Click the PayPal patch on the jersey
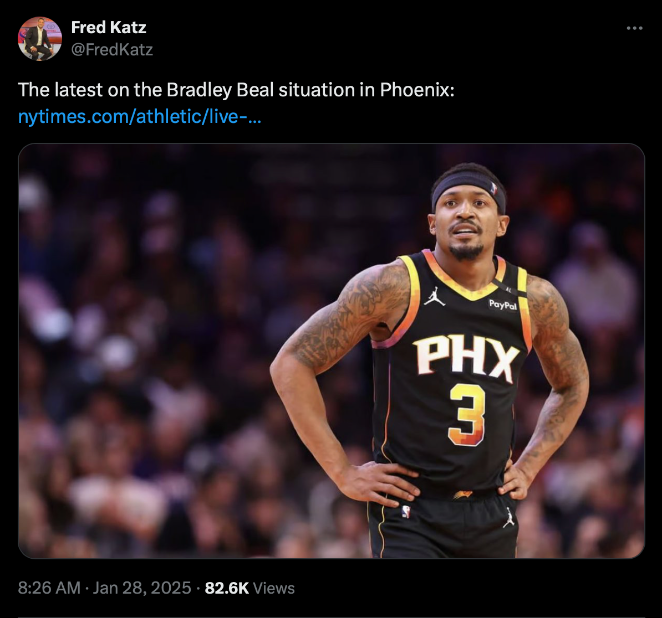 click(502, 304)
